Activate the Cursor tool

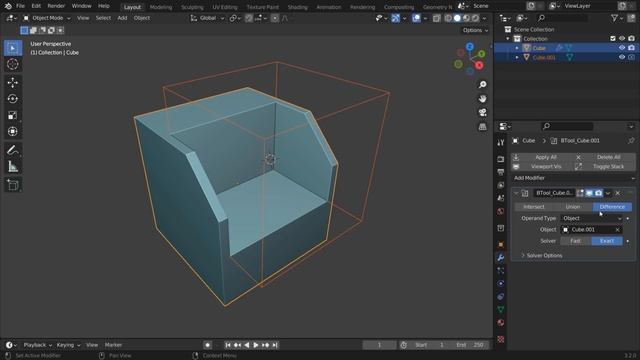click(13, 64)
